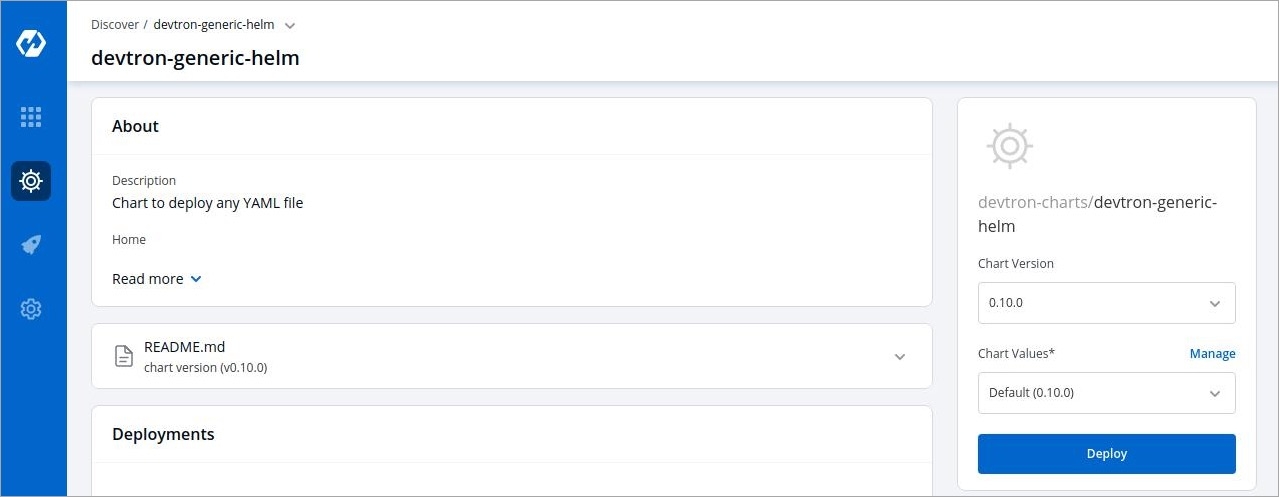Go to Discover breadcrumb link
Viewport: 1279px width, 497px height.
click(114, 25)
